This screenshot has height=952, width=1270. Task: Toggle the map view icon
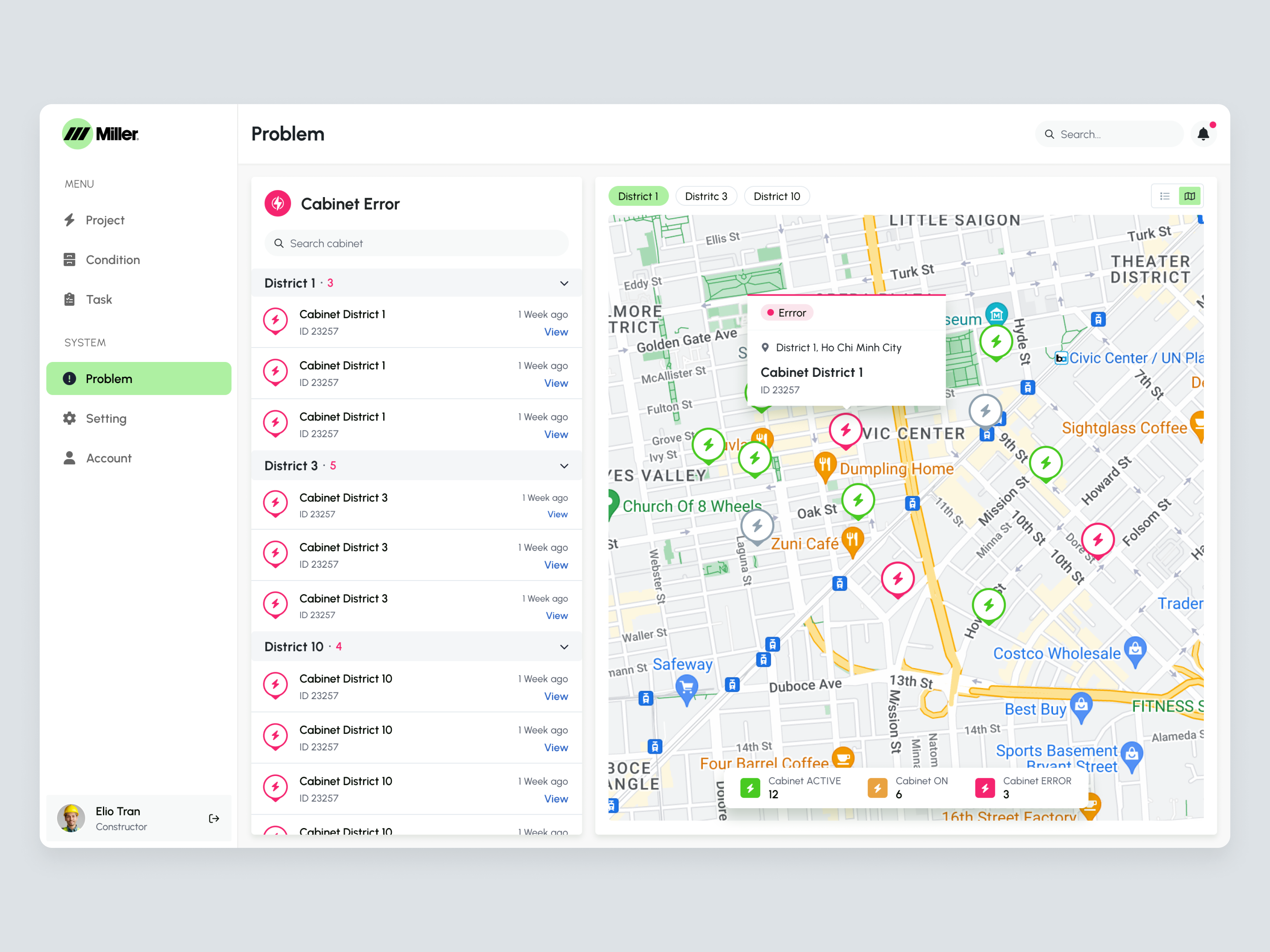click(x=1190, y=196)
